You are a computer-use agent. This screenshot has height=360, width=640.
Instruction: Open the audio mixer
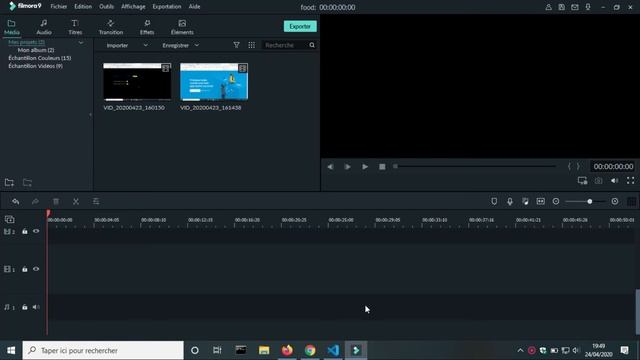pyautogui.click(x=525, y=201)
